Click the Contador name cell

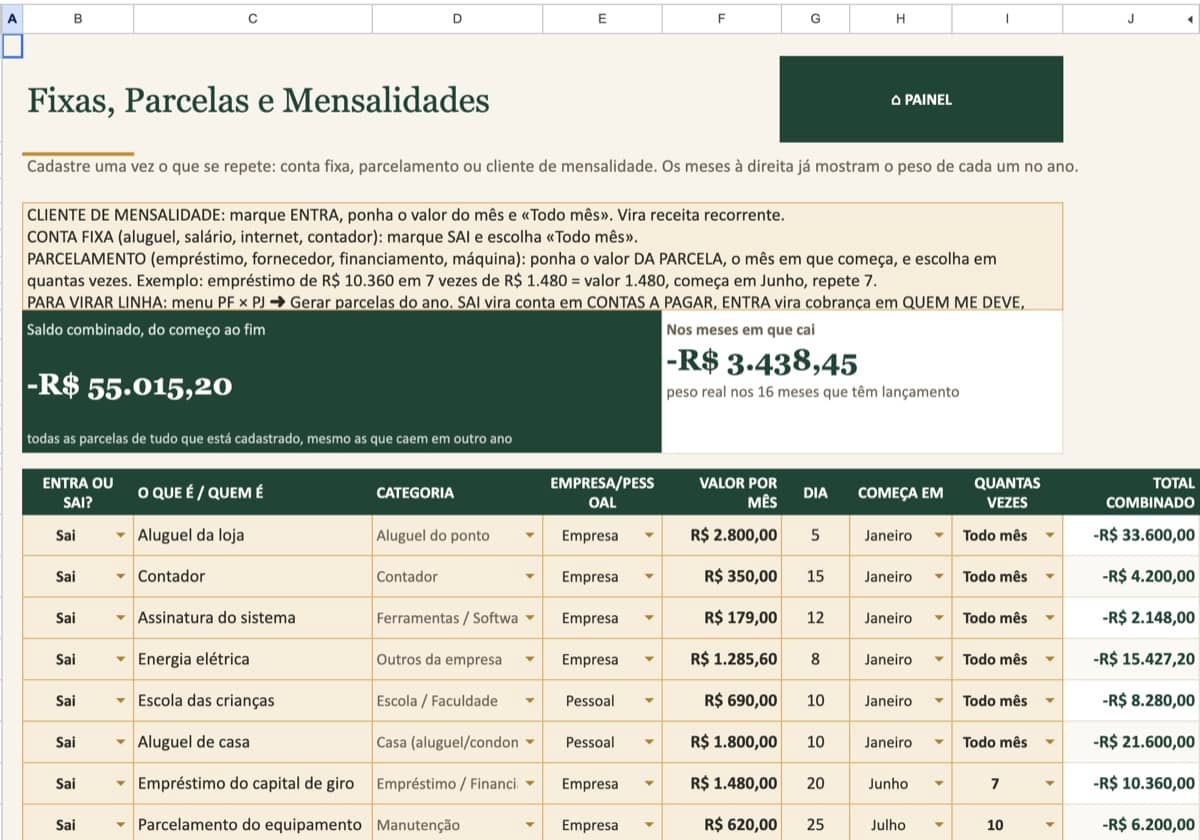[252, 576]
